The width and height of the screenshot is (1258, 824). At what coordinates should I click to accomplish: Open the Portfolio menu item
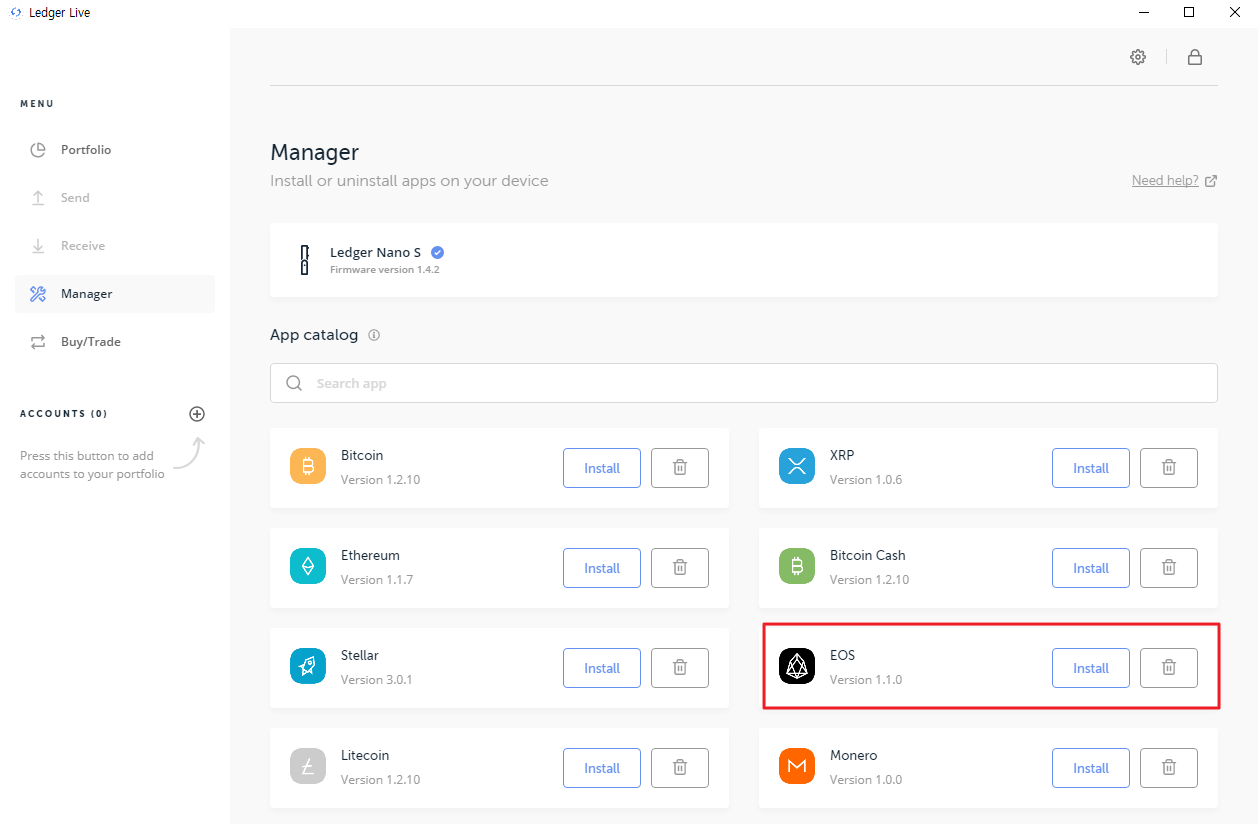[115, 150]
